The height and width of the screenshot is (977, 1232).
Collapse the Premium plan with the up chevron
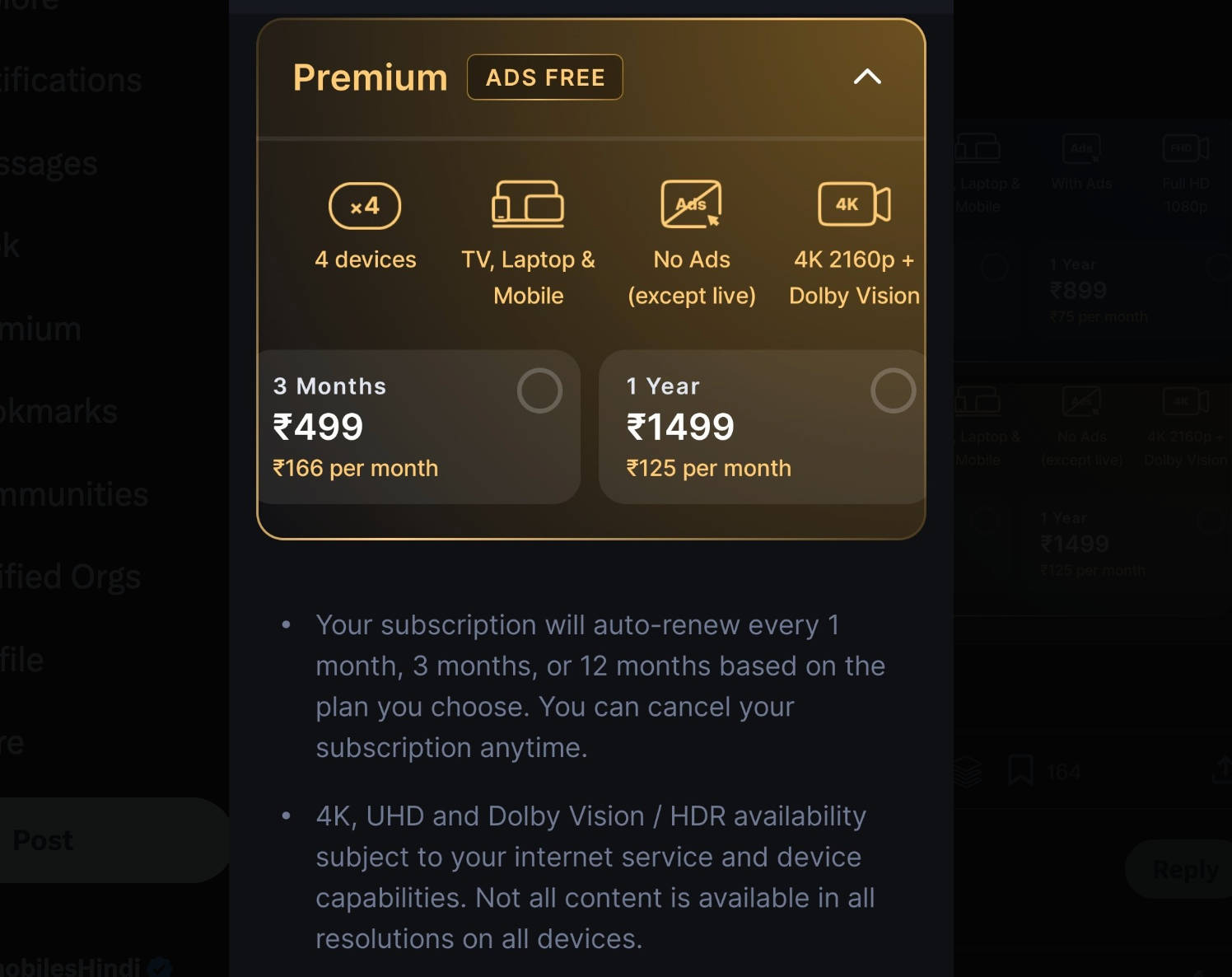867,77
